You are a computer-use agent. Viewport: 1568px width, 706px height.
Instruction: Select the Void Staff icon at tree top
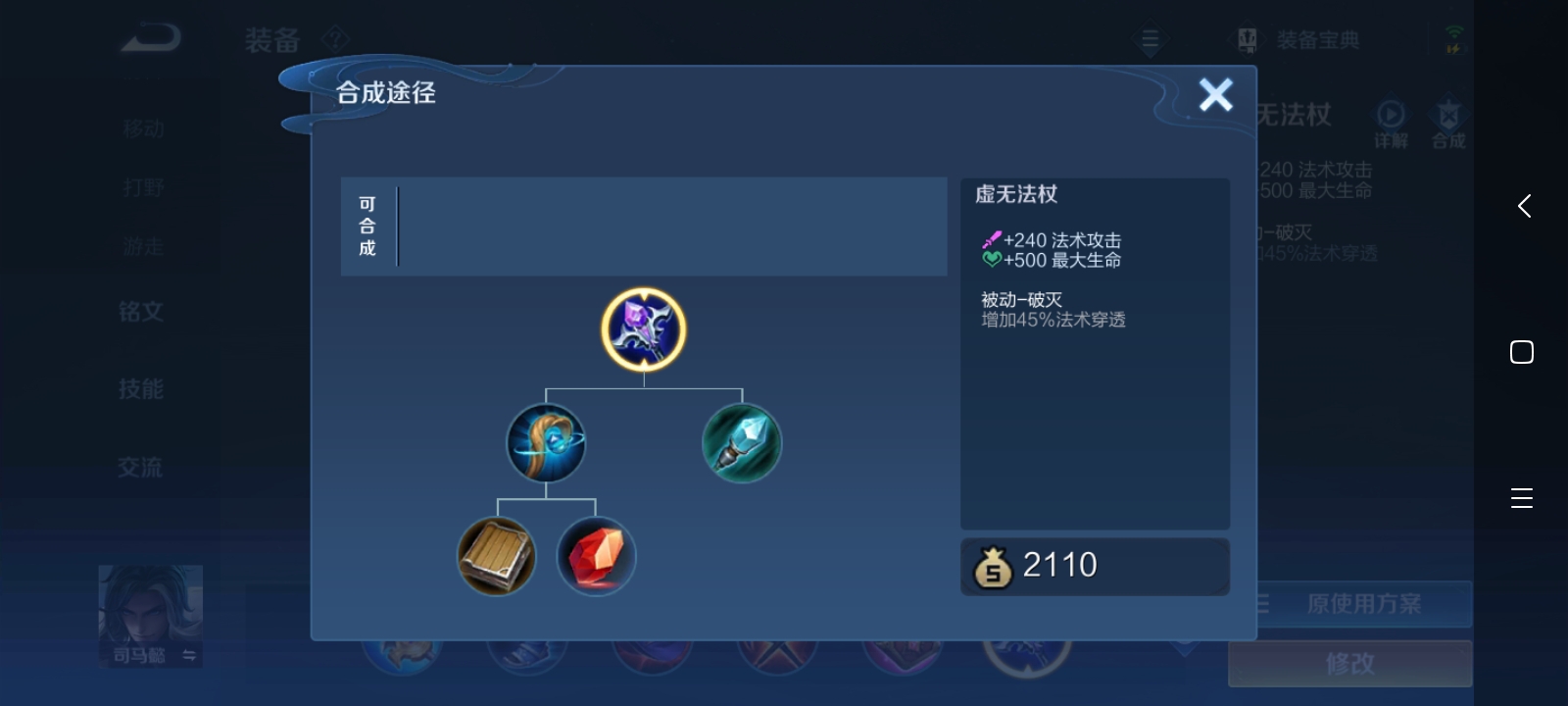click(x=644, y=330)
